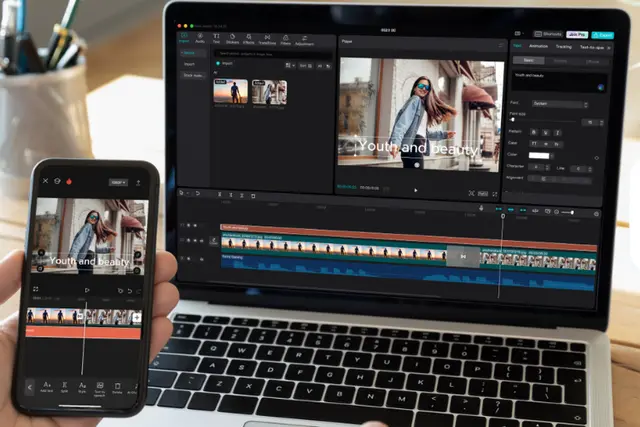
Task: Select the woman street video thumbnail
Action: [x=269, y=92]
